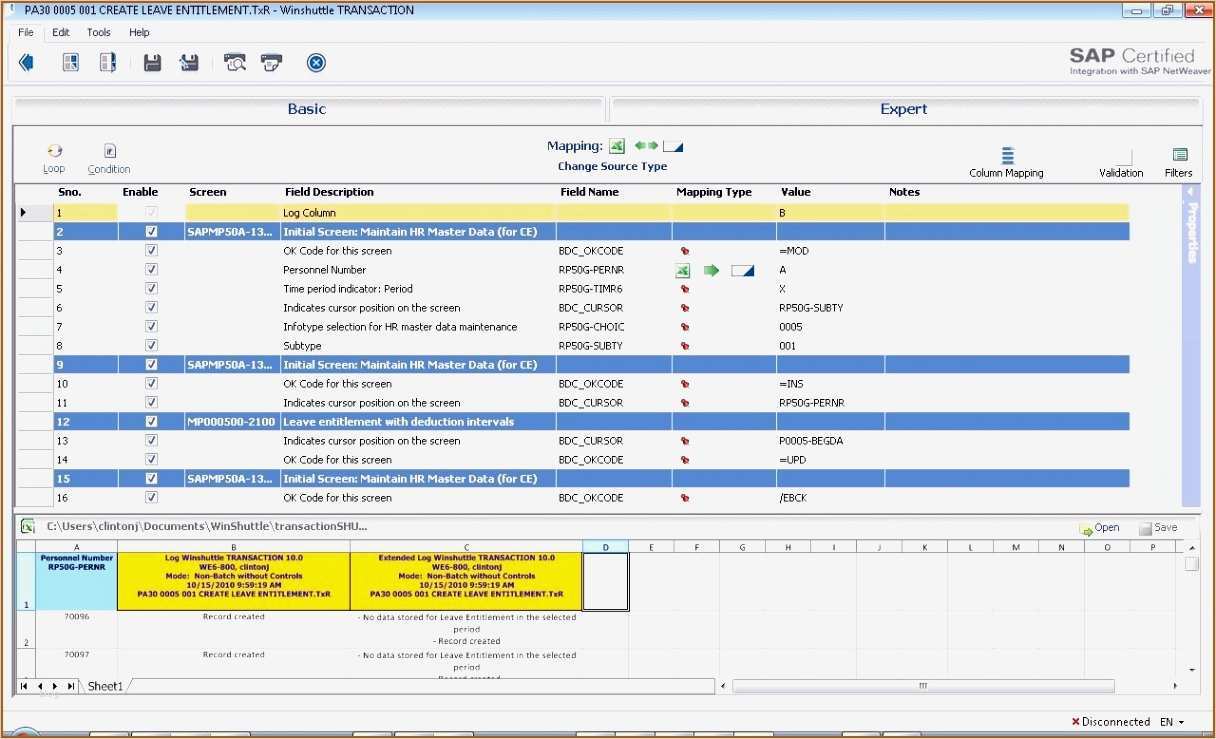Image resolution: width=1216 pixels, height=739 pixels.
Task: Open the EN language selector
Action: [x=1174, y=721]
